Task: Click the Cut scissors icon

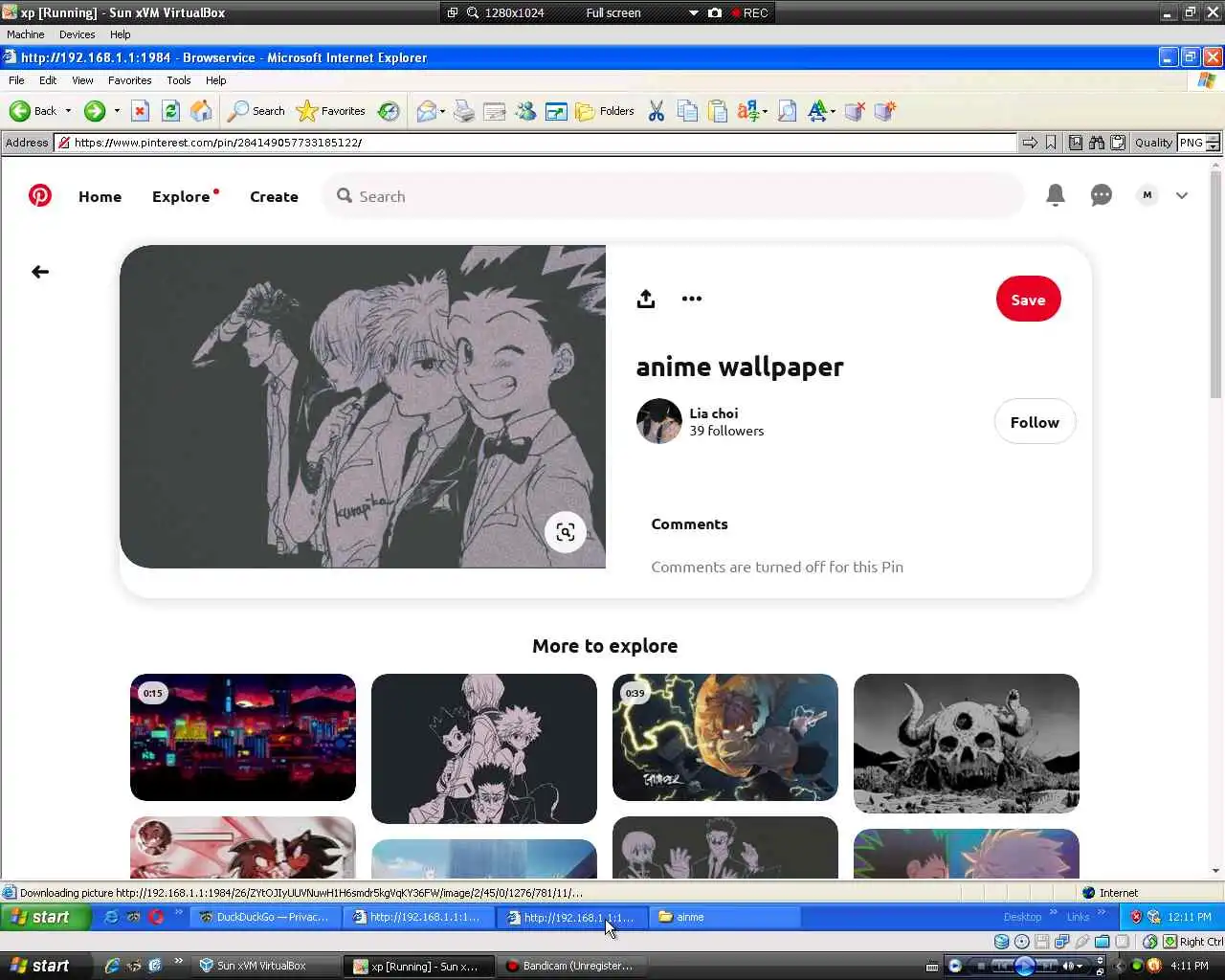Action: [x=657, y=111]
